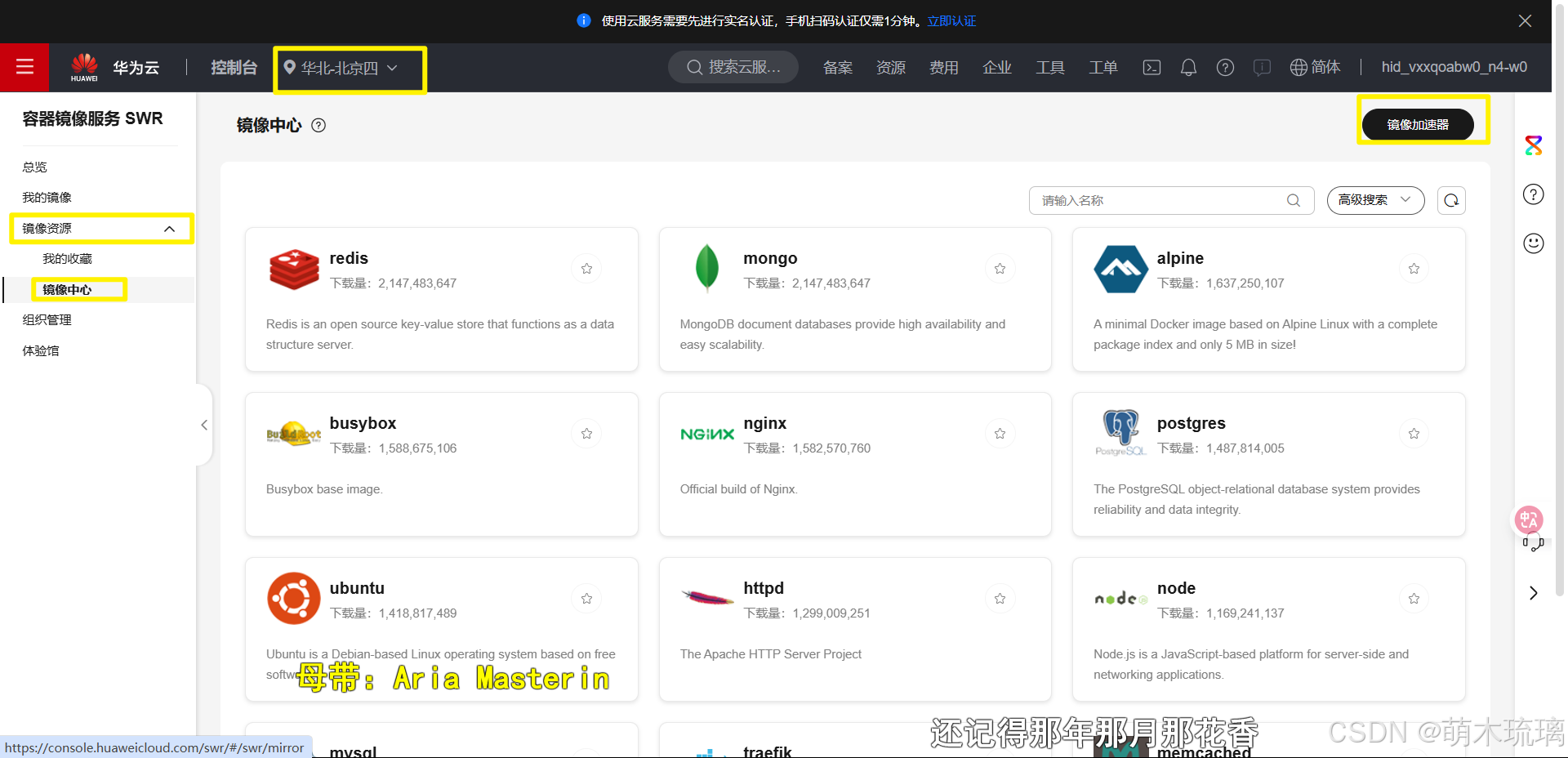This screenshot has width=1568, height=758.
Task: Click the smiley feedback icon in the right sidebar
Action: [1534, 243]
